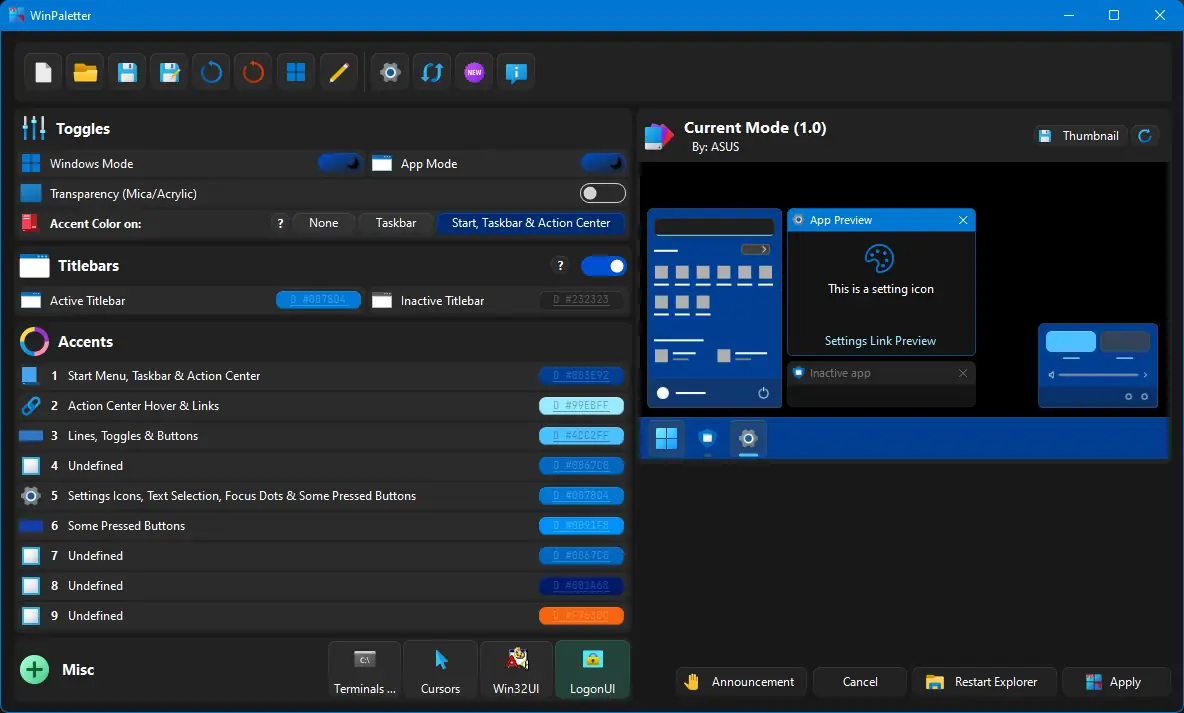1184x713 pixels.
Task: Click the green plus Misc icon
Action: click(x=34, y=669)
